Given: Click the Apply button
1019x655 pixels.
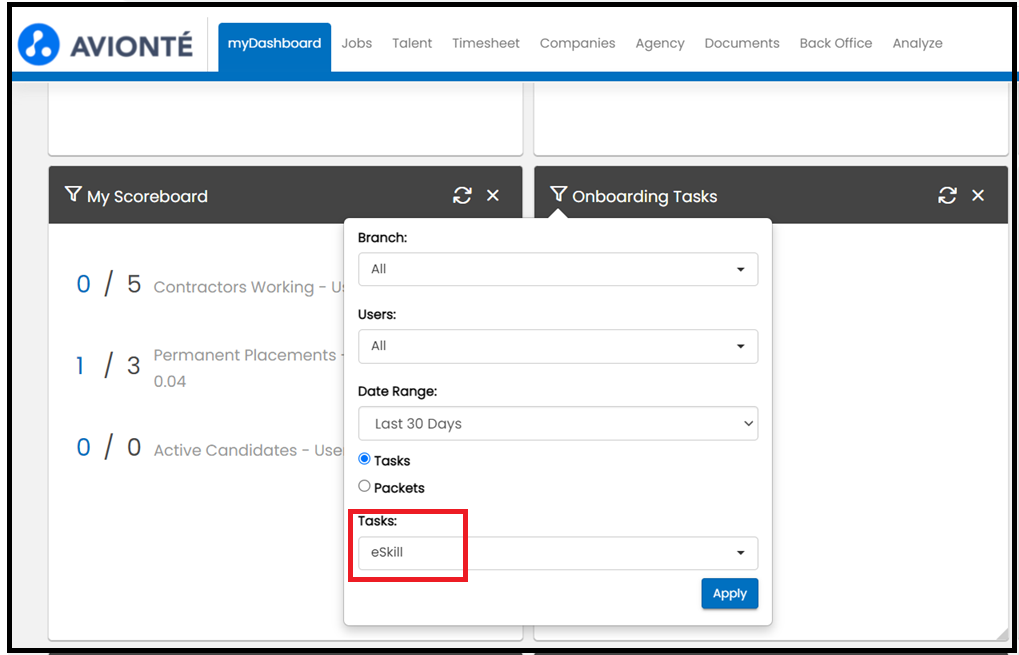Looking at the screenshot, I should 730,593.
